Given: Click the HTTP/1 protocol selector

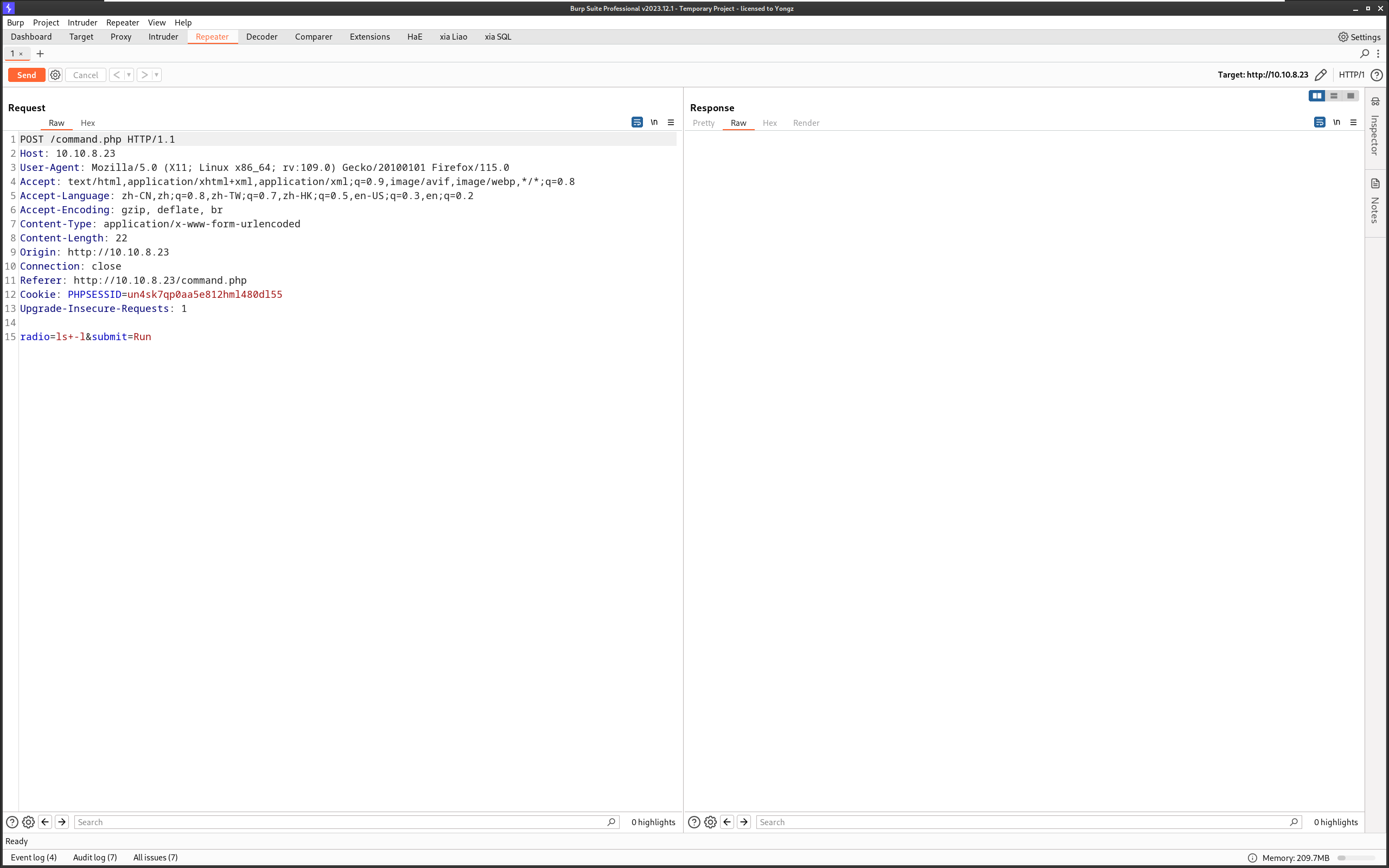Looking at the screenshot, I should (x=1352, y=75).
